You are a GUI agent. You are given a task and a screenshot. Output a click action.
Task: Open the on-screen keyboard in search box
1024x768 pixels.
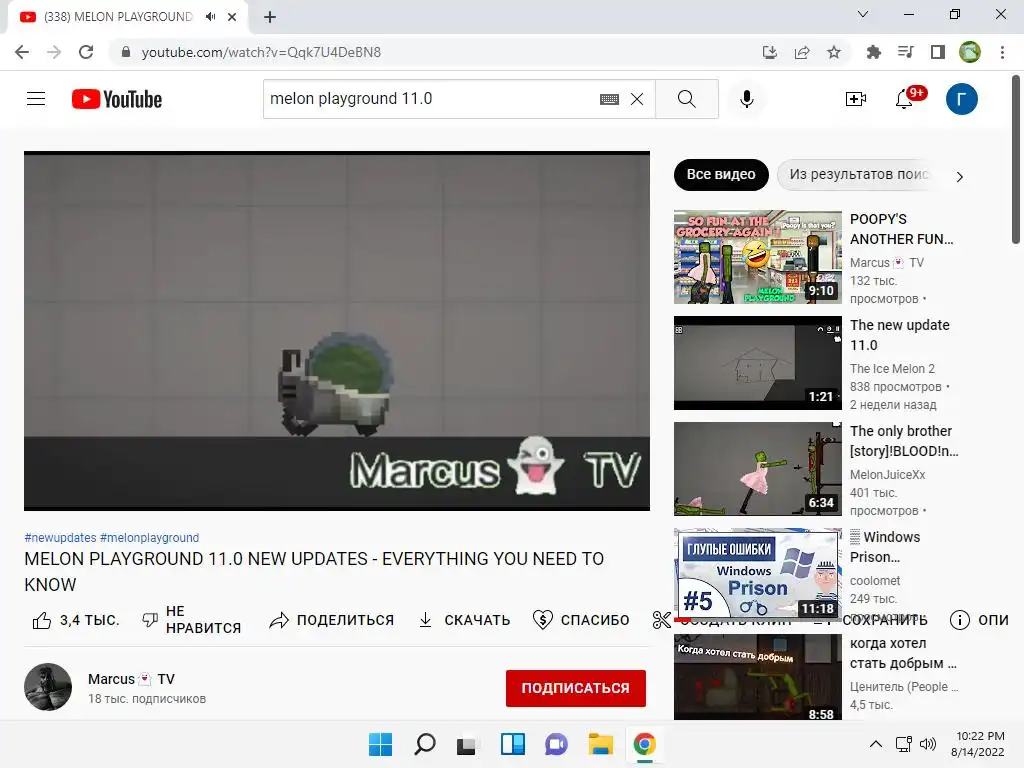pos(609,99)
